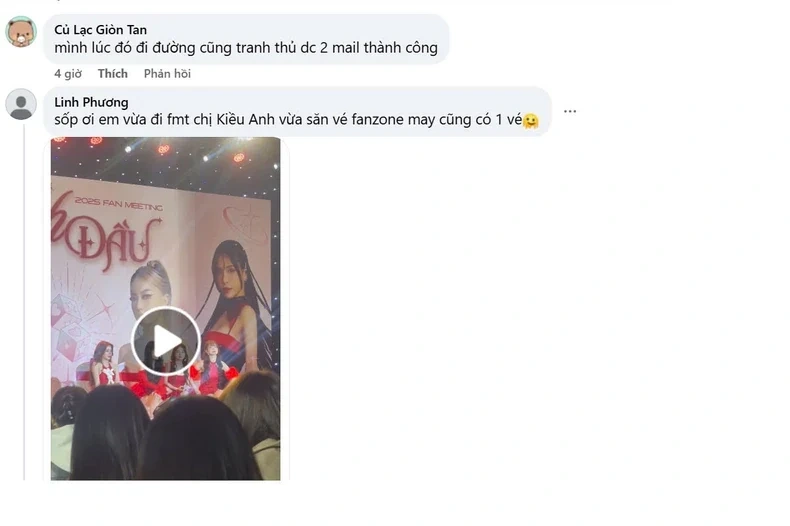Viewport: 790px width, 526px height.
Task: Click the vertical reply thread line
Action: (24, 302)
